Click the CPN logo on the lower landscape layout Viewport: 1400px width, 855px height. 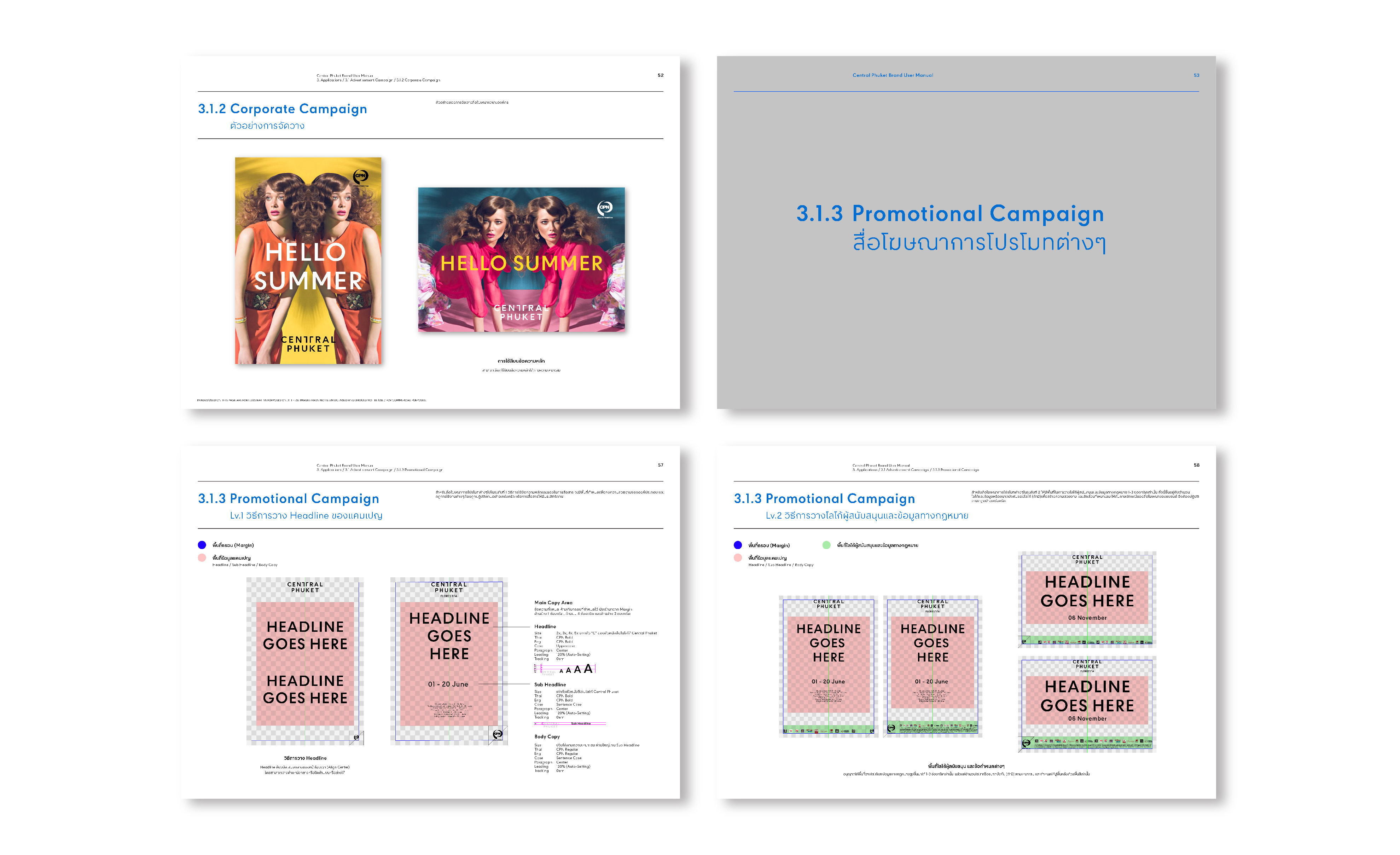click(1027, 743)
